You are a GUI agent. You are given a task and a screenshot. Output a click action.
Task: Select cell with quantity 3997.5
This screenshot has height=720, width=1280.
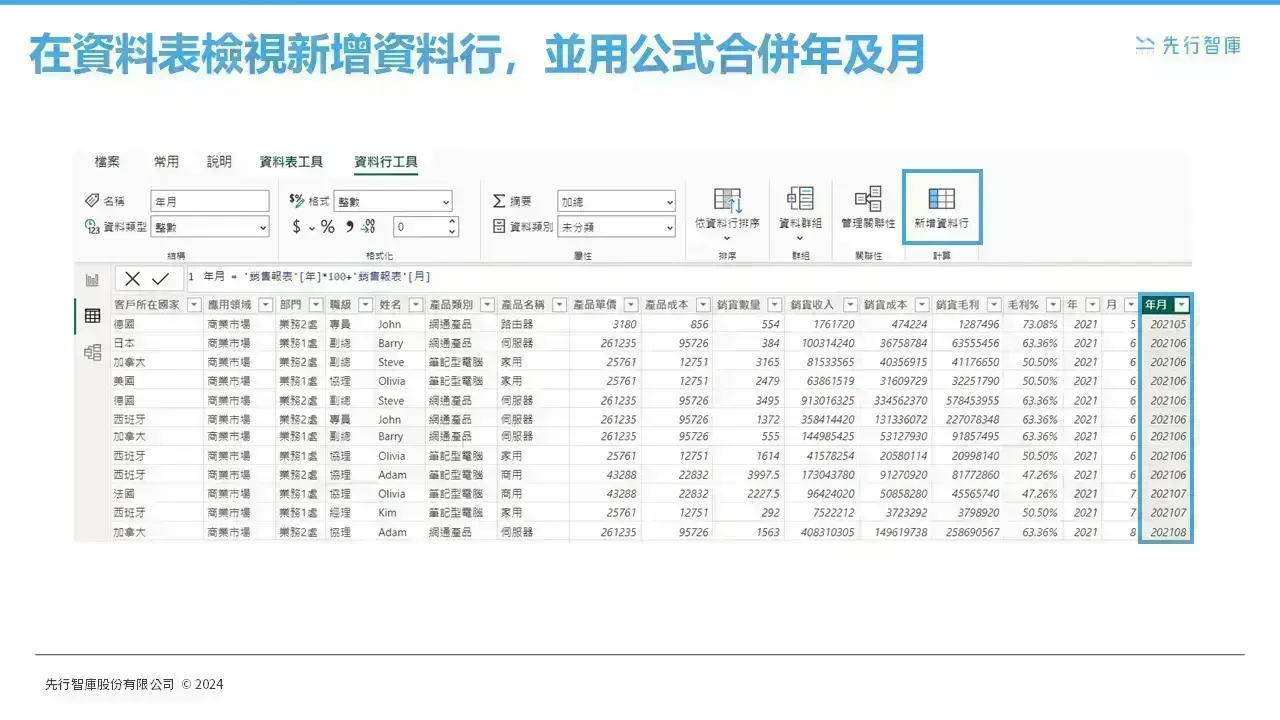(x=748, y=475)
